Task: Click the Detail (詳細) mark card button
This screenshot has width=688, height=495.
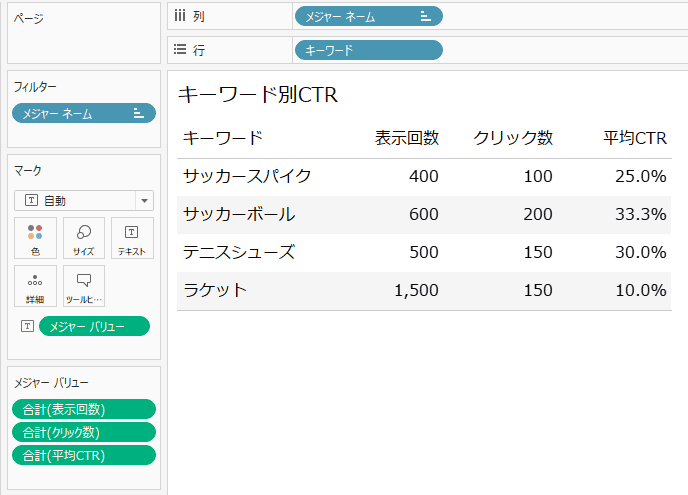Action: 35,286
